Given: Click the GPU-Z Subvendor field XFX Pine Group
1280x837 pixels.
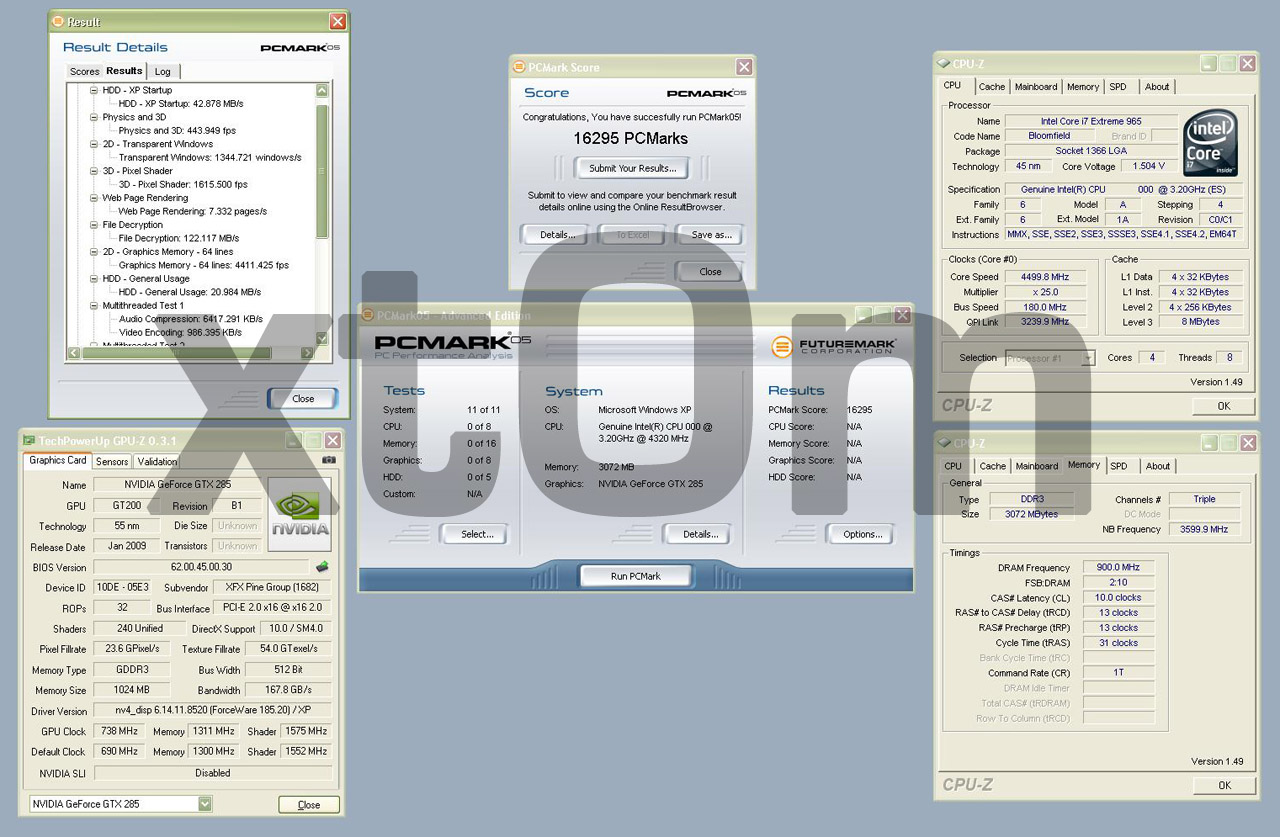Looking at the screenshot, I should tap(271, 588).
